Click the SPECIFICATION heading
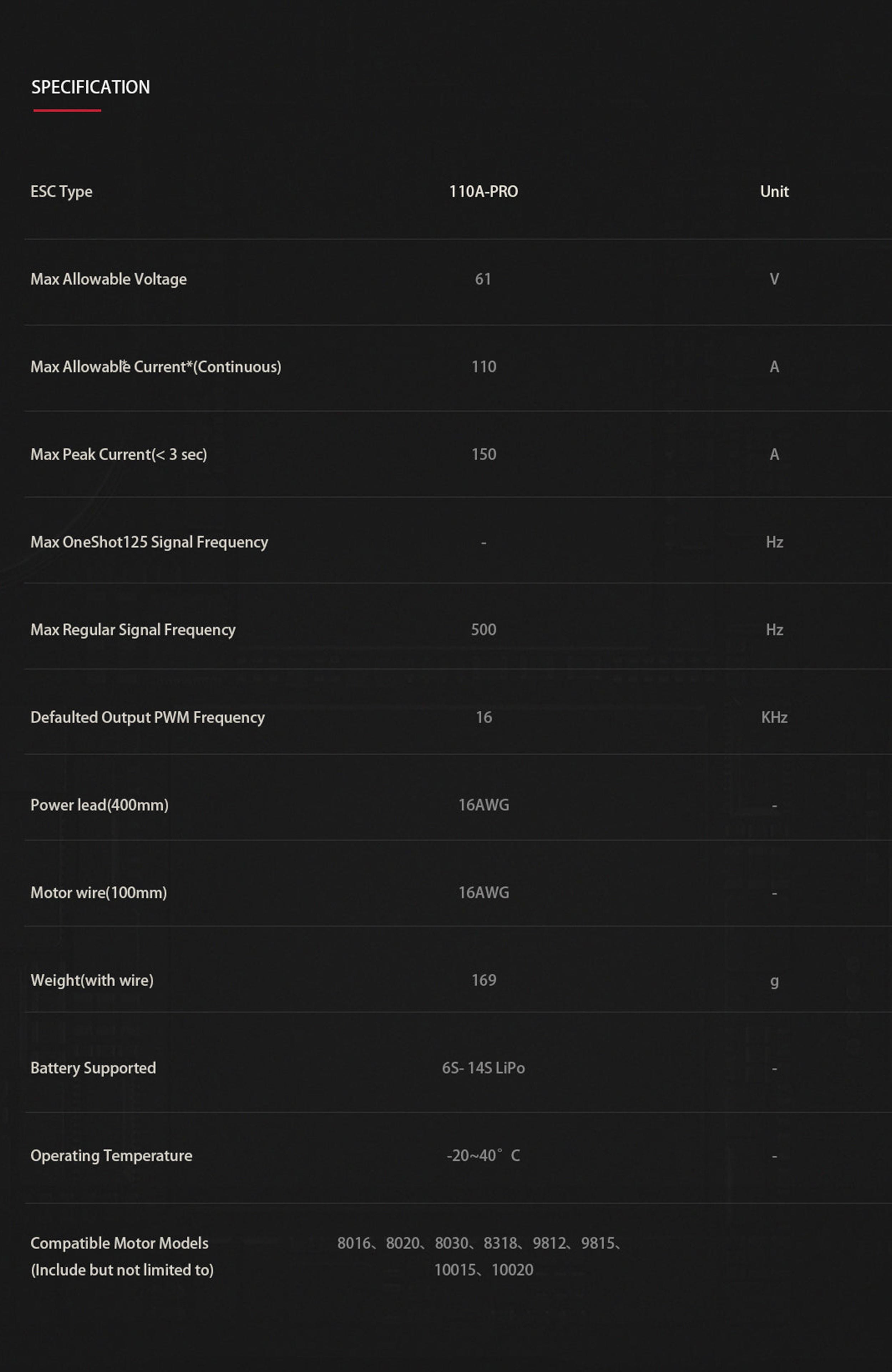 click(91, 88)
